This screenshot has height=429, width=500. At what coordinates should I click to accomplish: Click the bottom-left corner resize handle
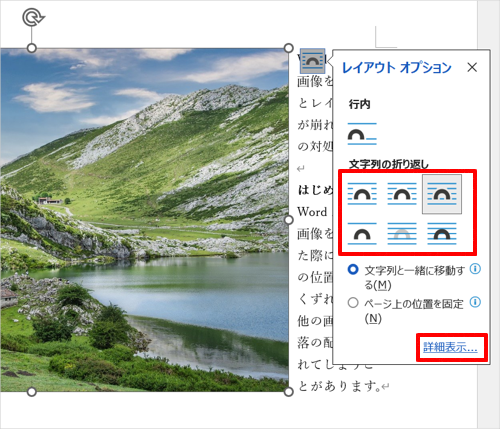pyautogui.click(x=31, y=392)
